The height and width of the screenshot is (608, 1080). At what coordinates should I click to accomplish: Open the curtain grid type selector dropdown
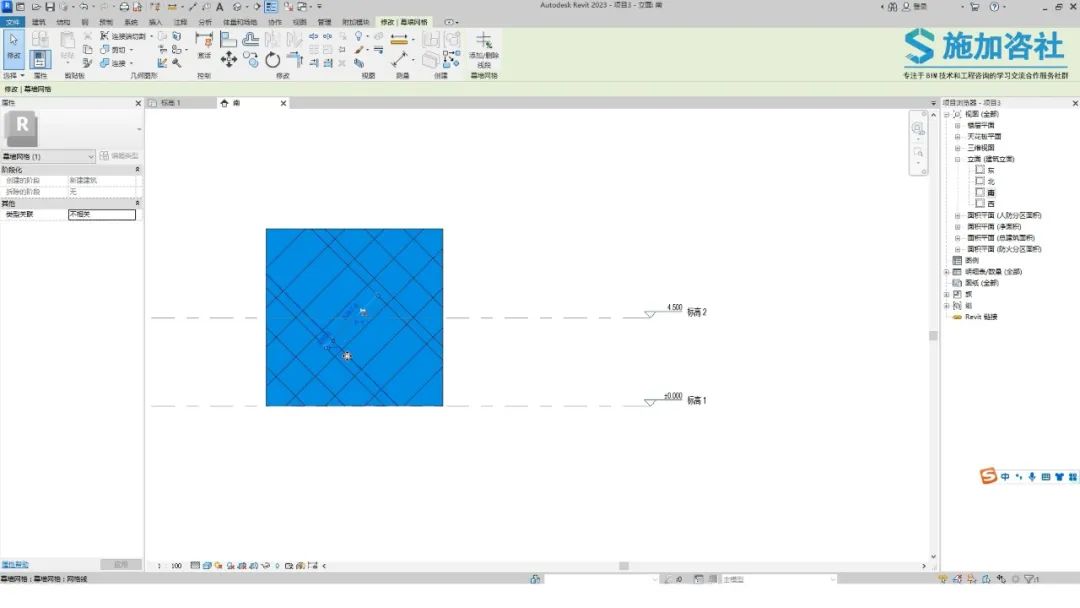coord(91,157)
